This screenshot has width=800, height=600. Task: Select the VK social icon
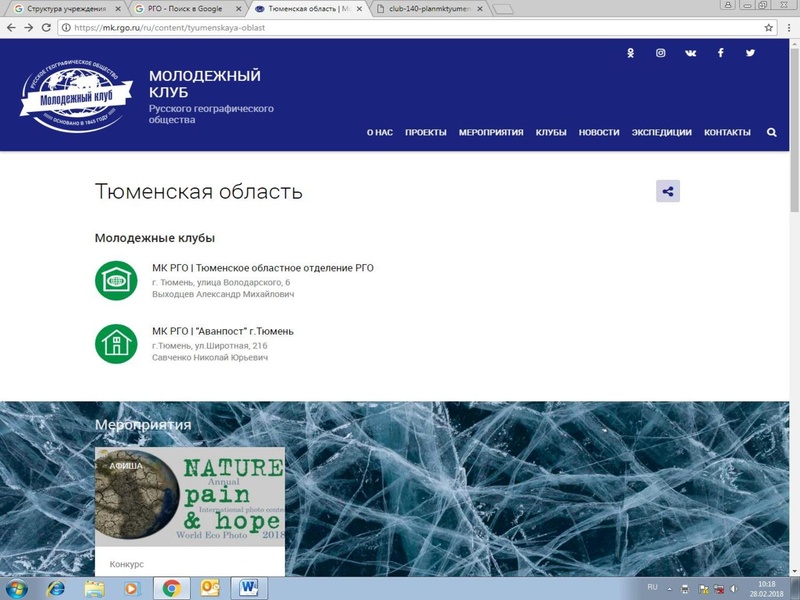(690, 52)
